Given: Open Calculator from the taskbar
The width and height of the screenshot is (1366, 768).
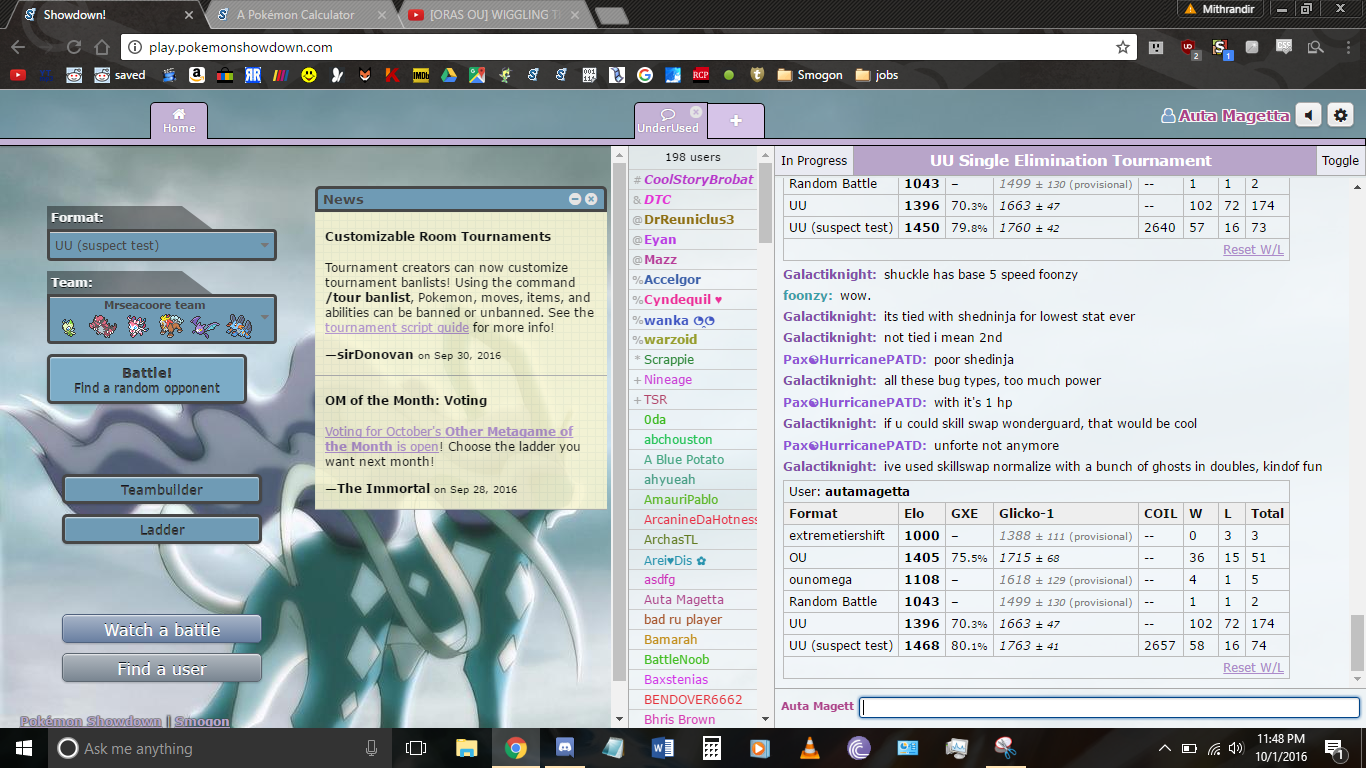Looking at the screenshot, I should click(x=711, y=747).
